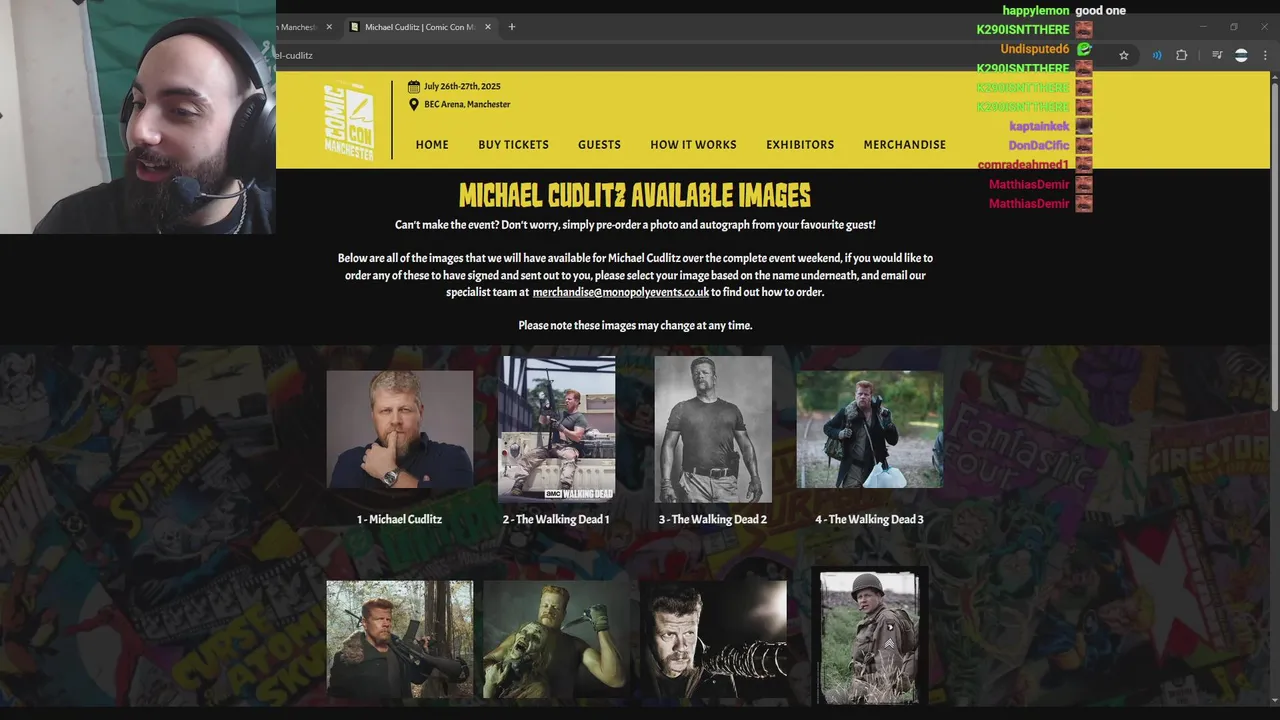Close the Michael Cudlitz tab
This screenshot has height=720, width=1280.
[x=488, y=27]
